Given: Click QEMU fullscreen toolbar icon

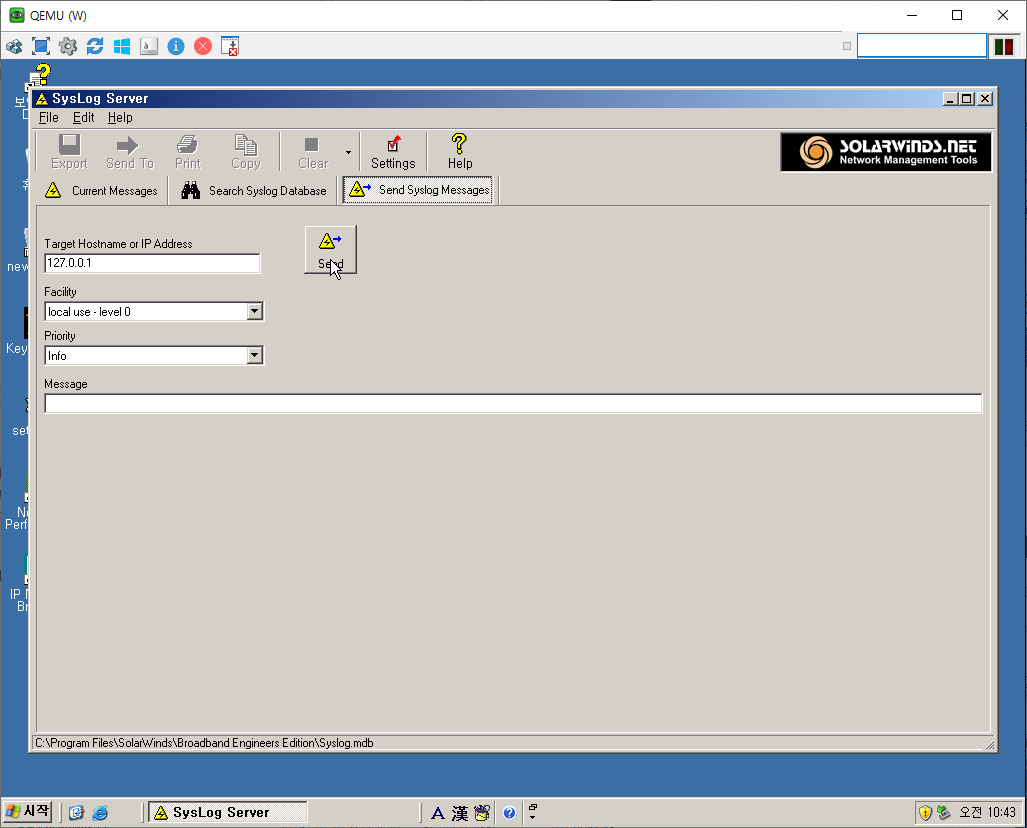Looking at the screenshot, I should pyautogui.click(x=41, y=46).
